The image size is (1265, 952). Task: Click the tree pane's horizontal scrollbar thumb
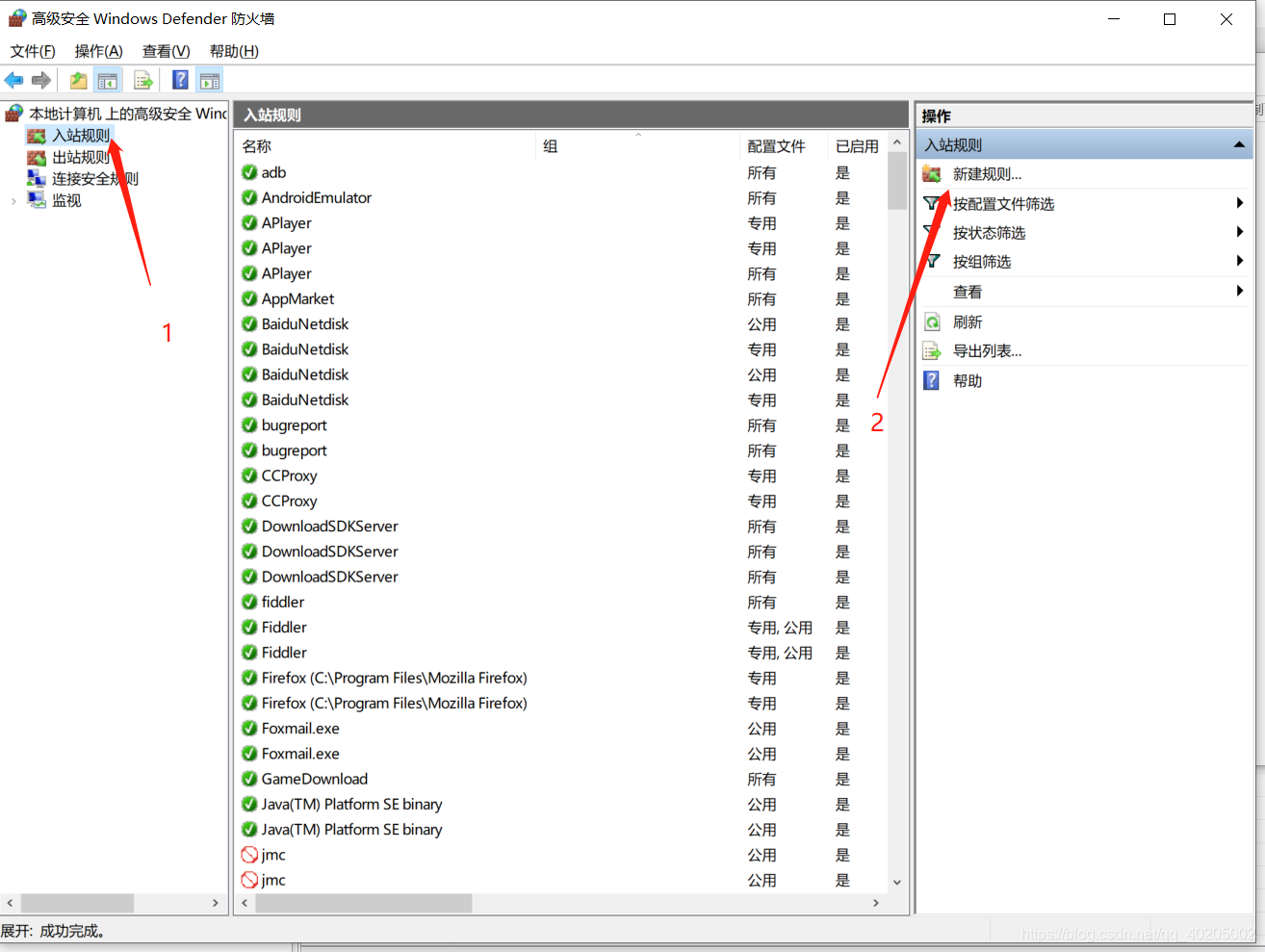coord(77,903)
